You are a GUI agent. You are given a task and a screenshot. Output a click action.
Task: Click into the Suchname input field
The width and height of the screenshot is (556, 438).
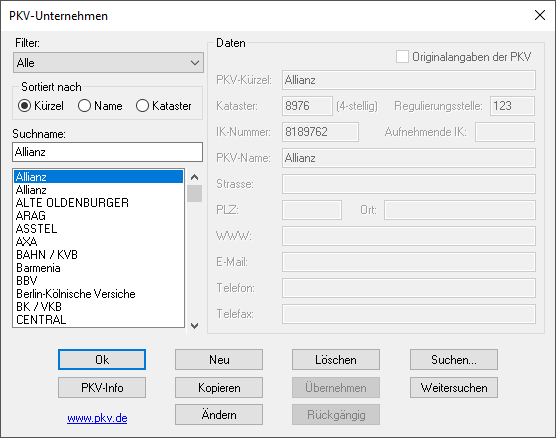(x=107, y=152)
